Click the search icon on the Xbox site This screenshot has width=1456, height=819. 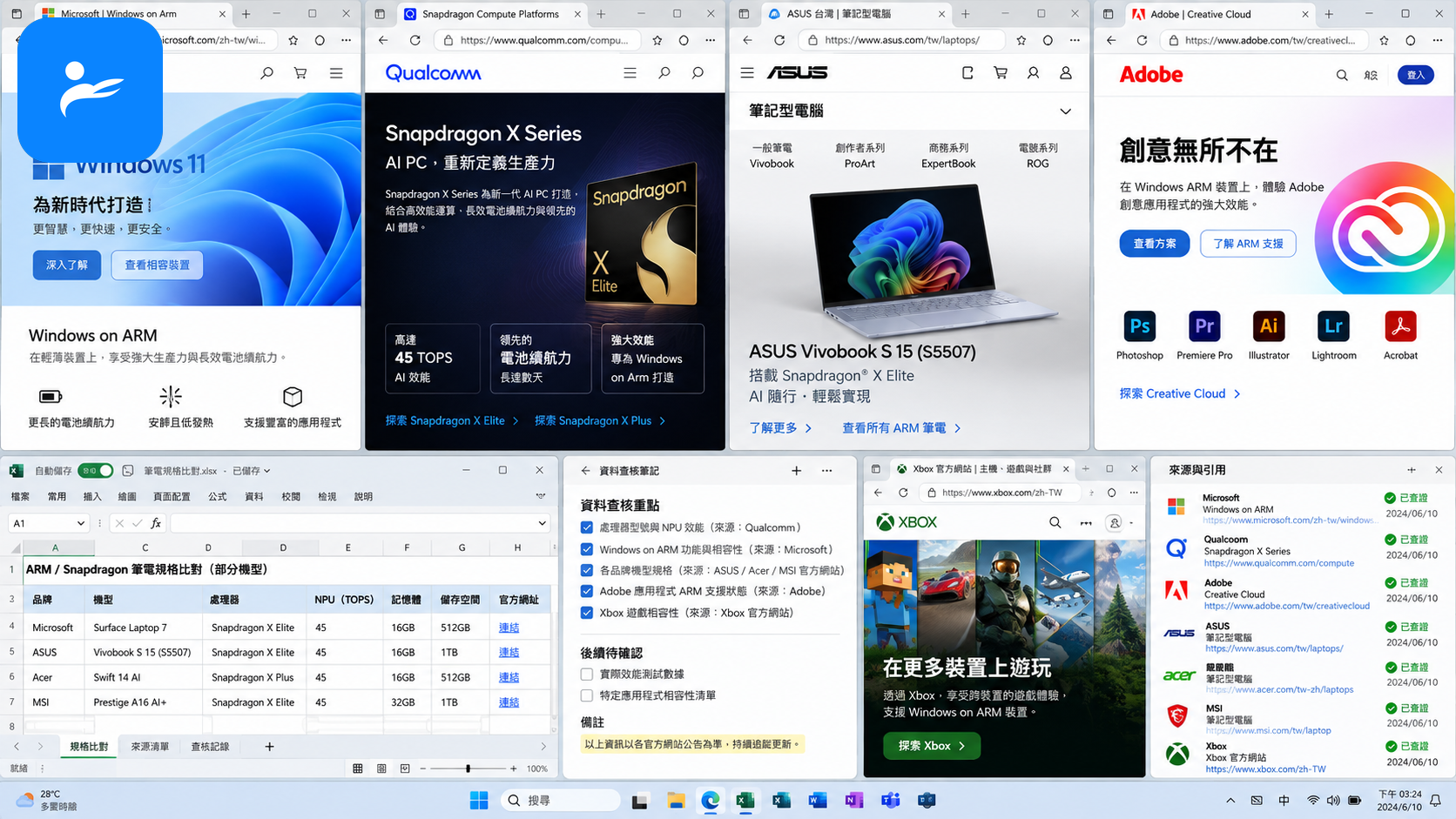[1055, 522]
